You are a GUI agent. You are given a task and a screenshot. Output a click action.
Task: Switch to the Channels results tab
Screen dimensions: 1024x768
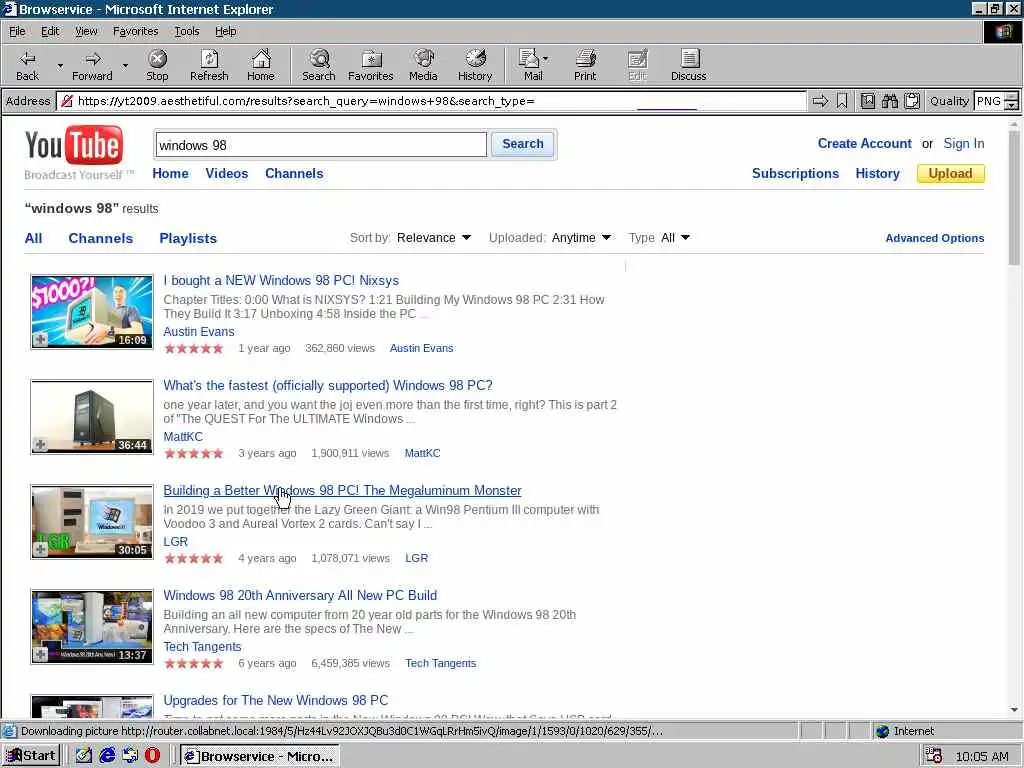click(x=101, y=238)
